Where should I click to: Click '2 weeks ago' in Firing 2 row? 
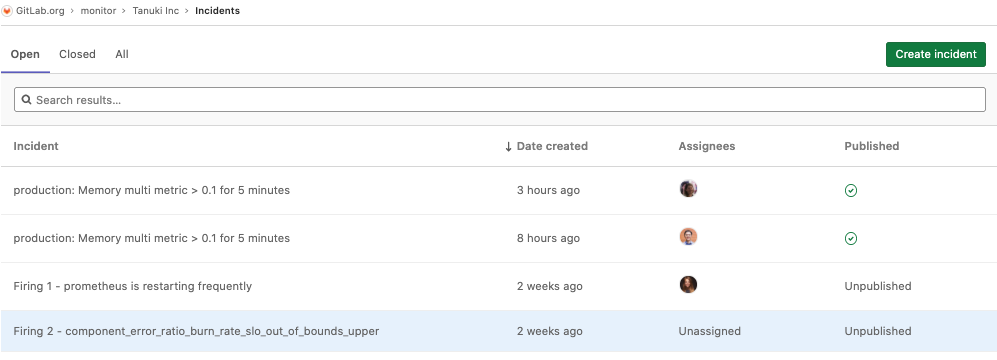pos(549,331)
